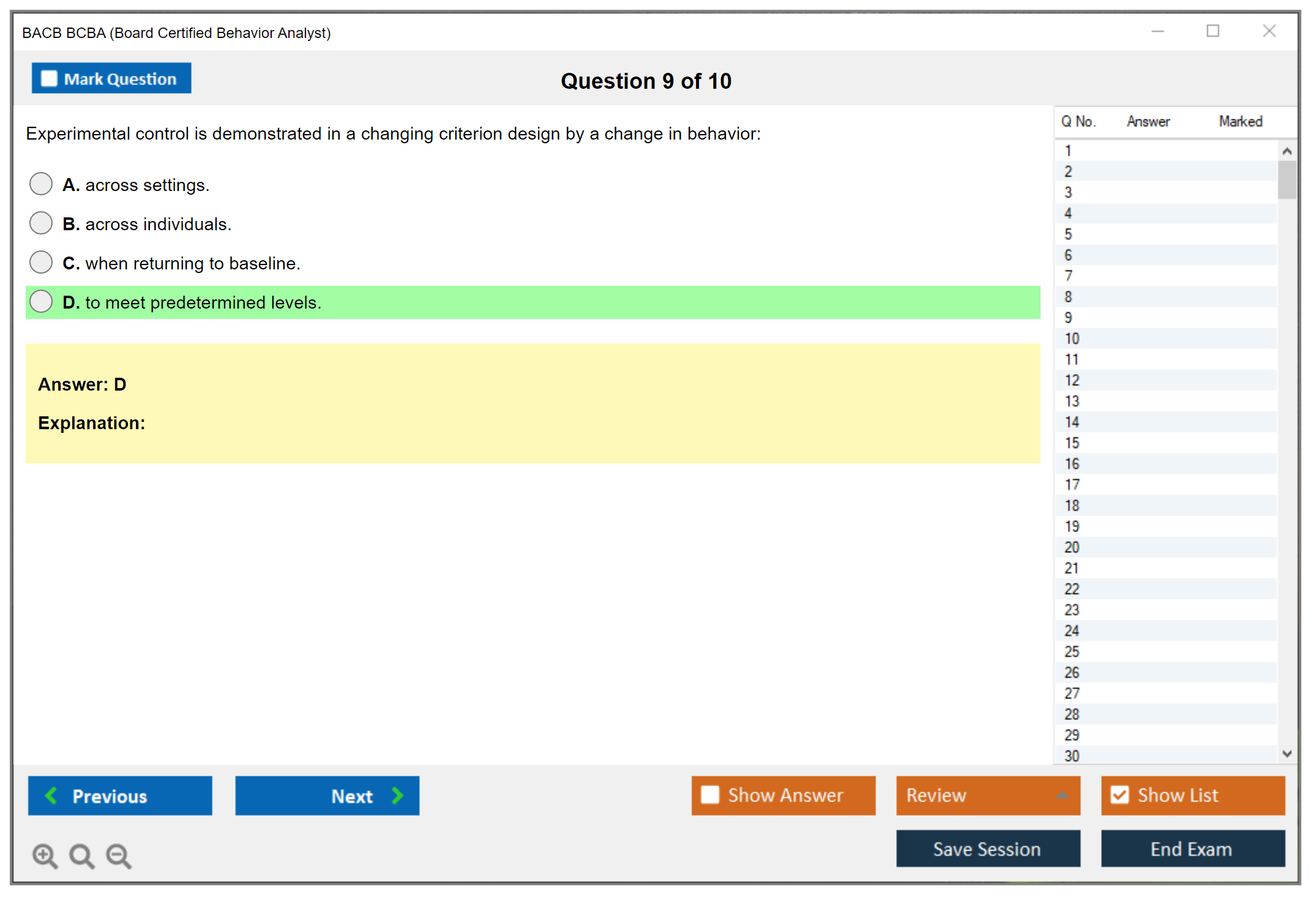Screen dimensions: 1316x900
Task: Open the Review dropdown menu
Action: [1061, 795]
